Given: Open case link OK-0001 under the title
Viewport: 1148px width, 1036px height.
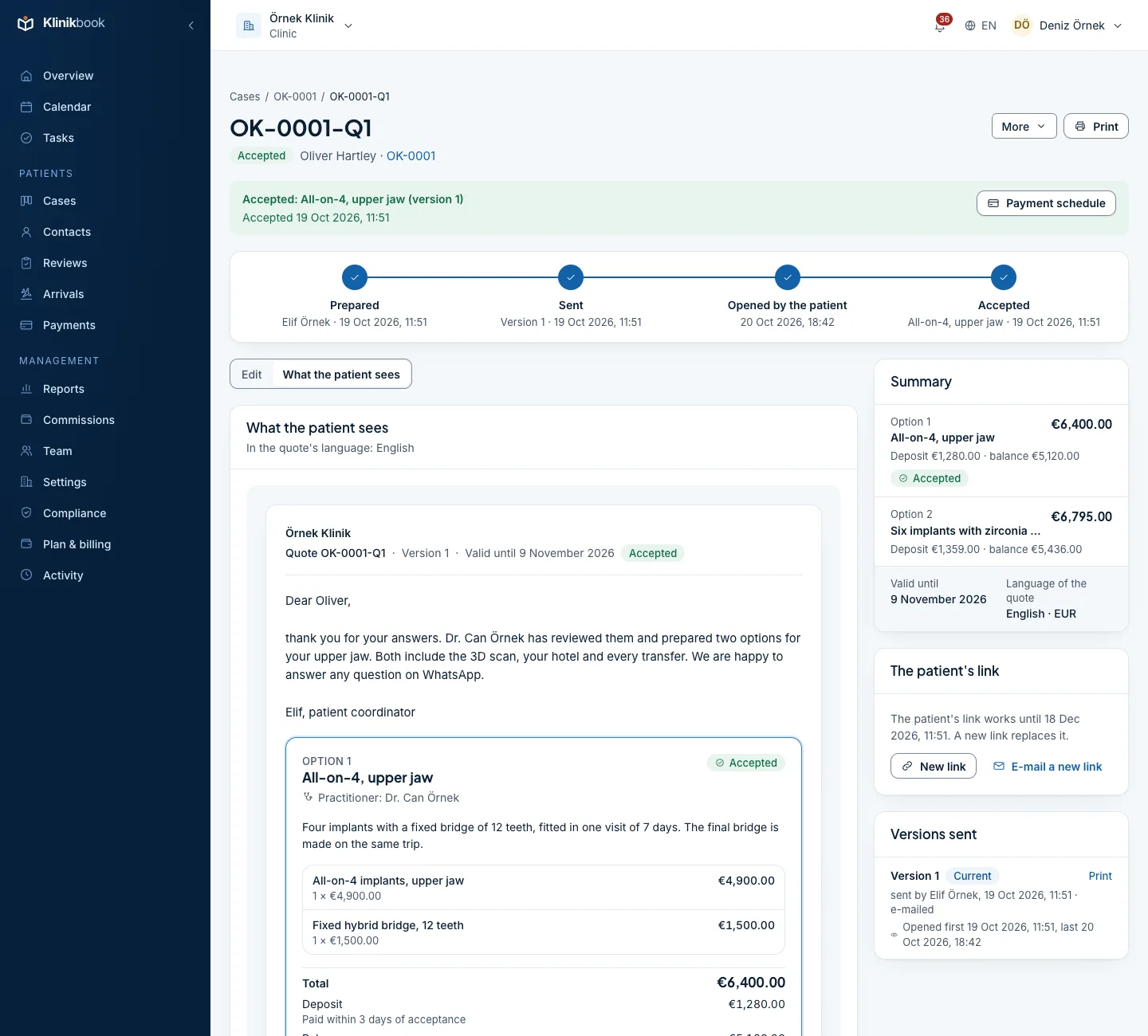Looking at the screenshot, I should (x=411, y=156).
